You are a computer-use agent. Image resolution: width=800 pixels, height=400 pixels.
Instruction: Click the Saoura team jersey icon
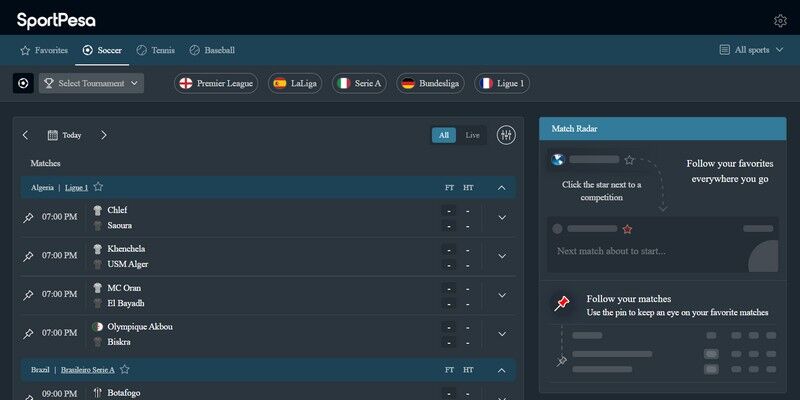(97, 226)
